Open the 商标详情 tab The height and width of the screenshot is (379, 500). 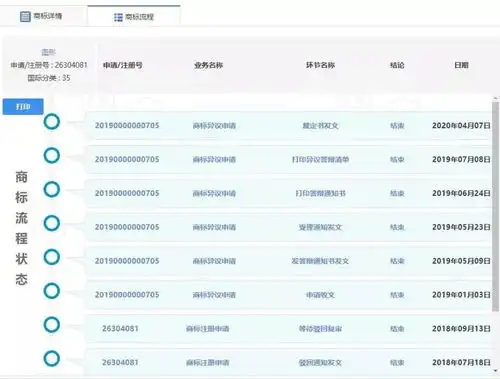41,16
